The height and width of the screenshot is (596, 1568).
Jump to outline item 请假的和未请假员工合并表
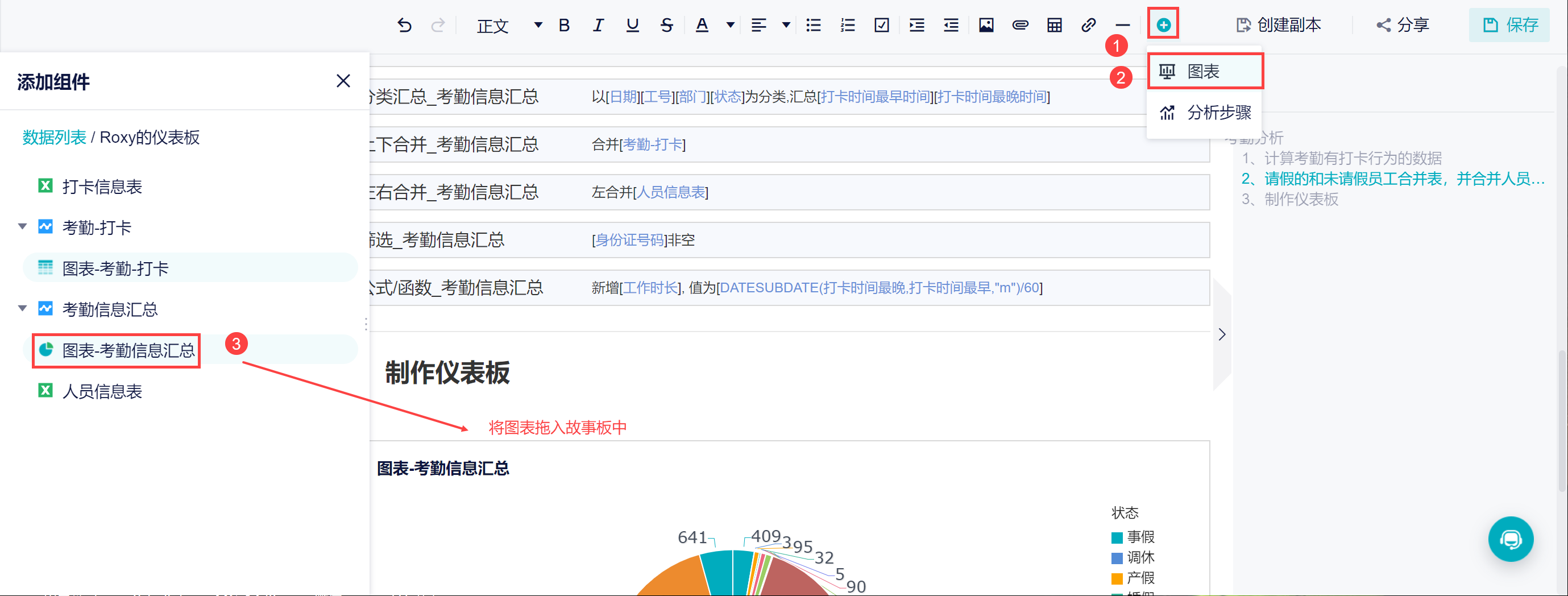tap(1393, 179)
